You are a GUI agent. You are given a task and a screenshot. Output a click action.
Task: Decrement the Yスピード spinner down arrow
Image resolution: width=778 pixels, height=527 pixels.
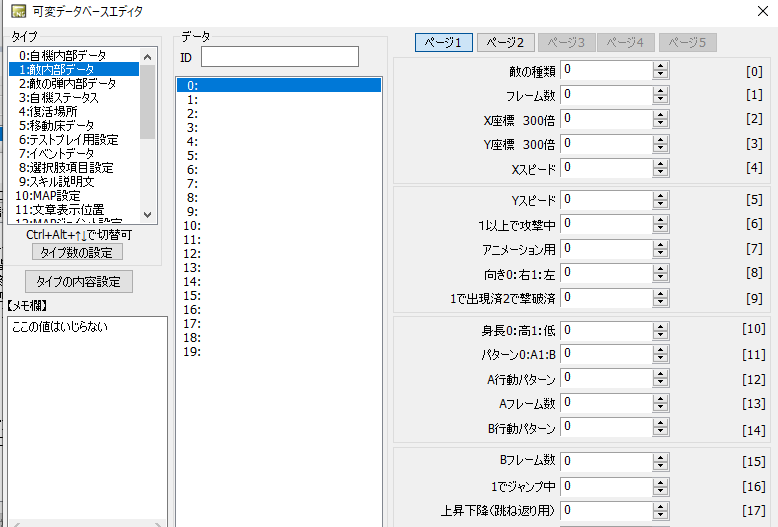[x=660, y=204]
